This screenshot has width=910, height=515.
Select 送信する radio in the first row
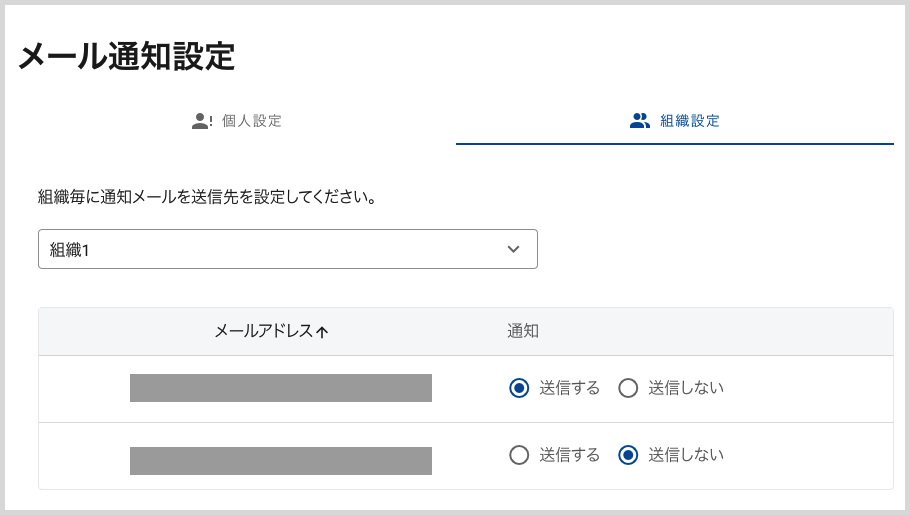[x=518, y=388]
